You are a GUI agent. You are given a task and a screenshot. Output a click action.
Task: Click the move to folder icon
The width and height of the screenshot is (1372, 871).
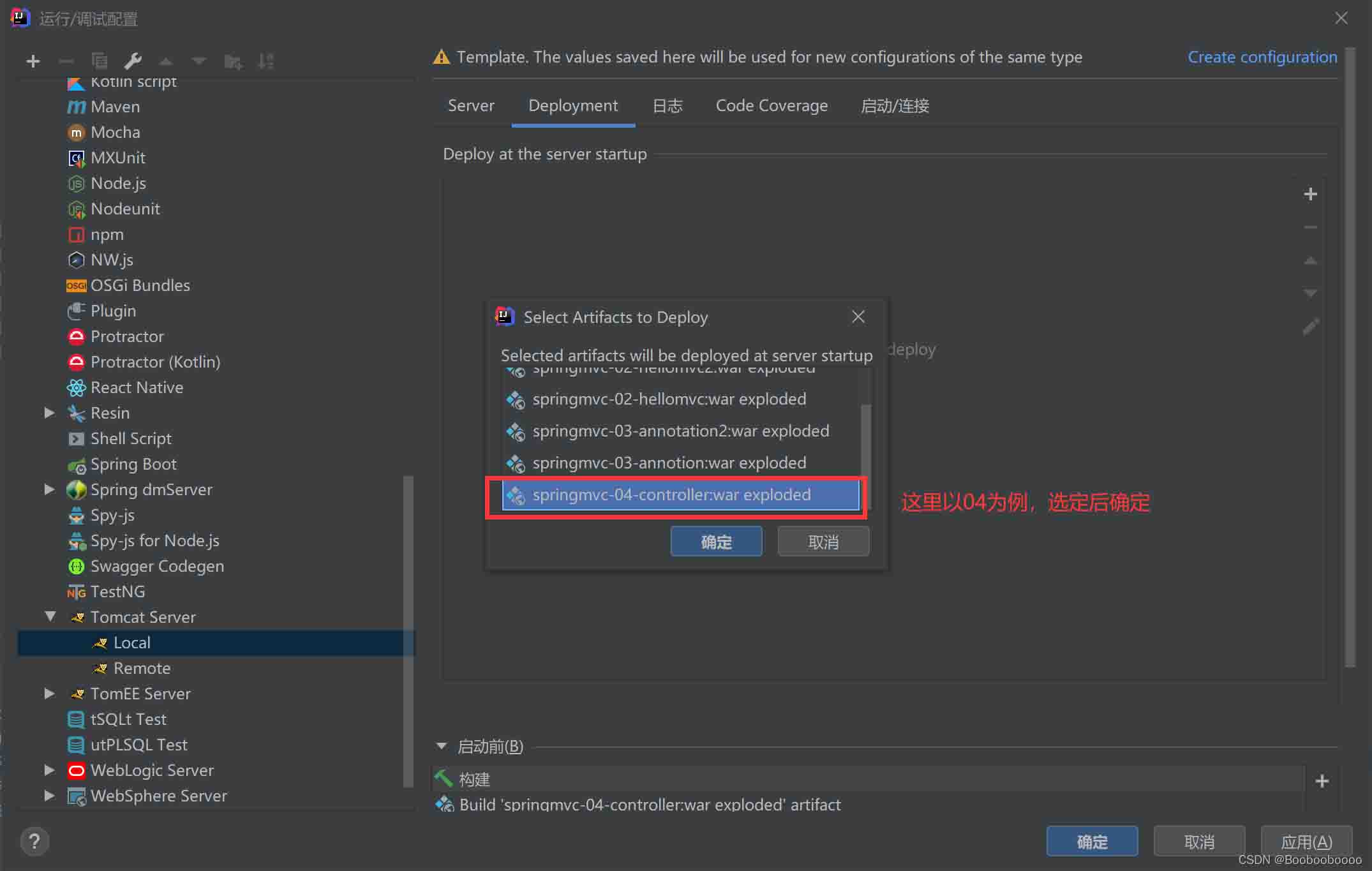233,61
